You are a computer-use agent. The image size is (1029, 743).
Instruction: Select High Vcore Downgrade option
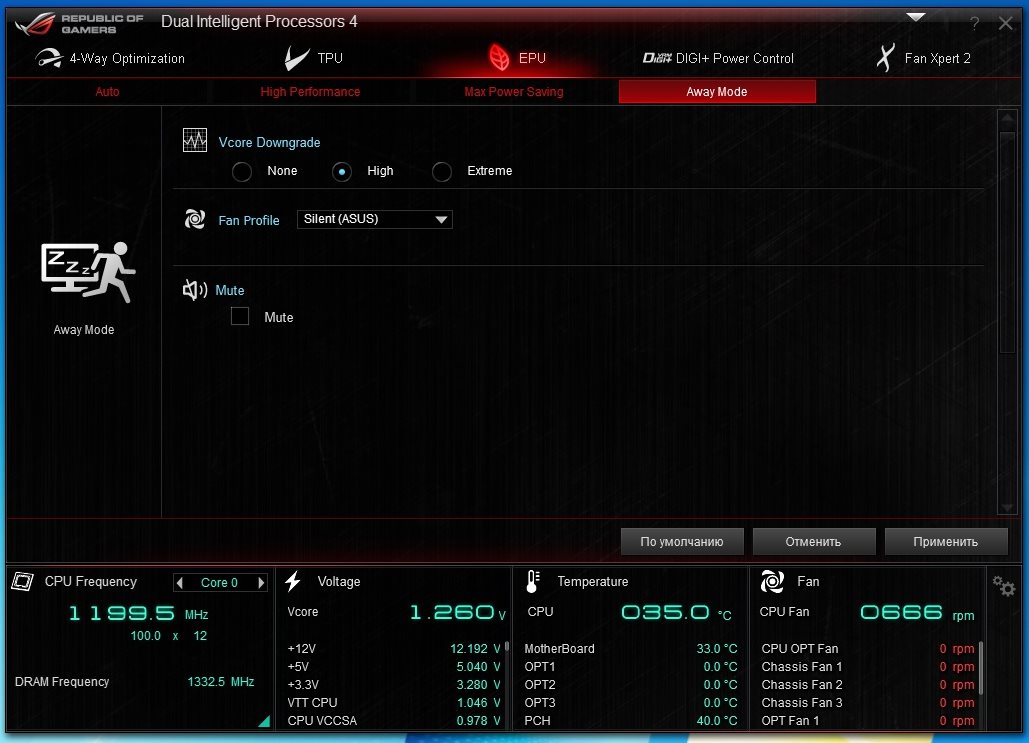pyautogui.click(x=342, y=171)
